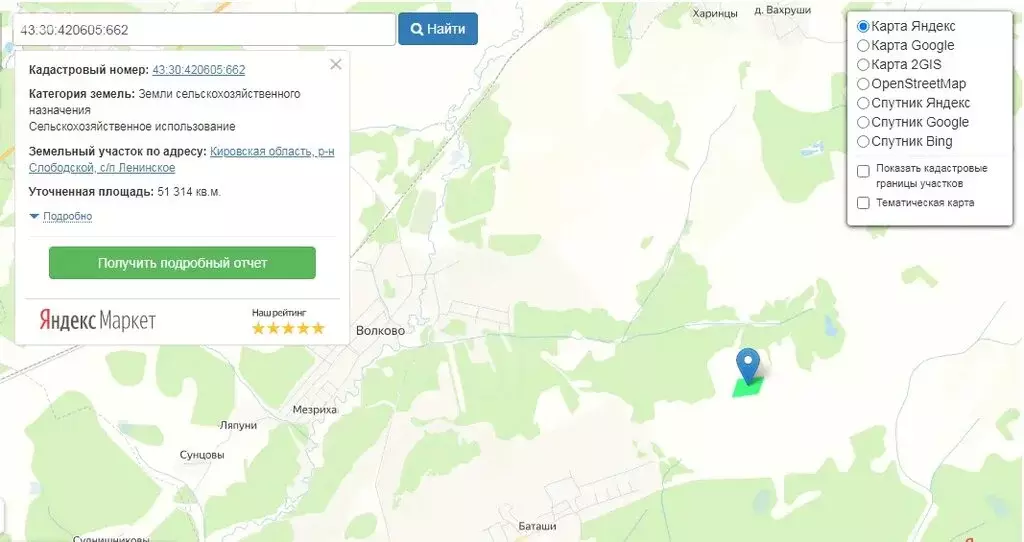Click the five-star rating icons
Image resolution: width=1024 pixels, height=542 pixels.
pyautogui.click(x=288, y=328)
